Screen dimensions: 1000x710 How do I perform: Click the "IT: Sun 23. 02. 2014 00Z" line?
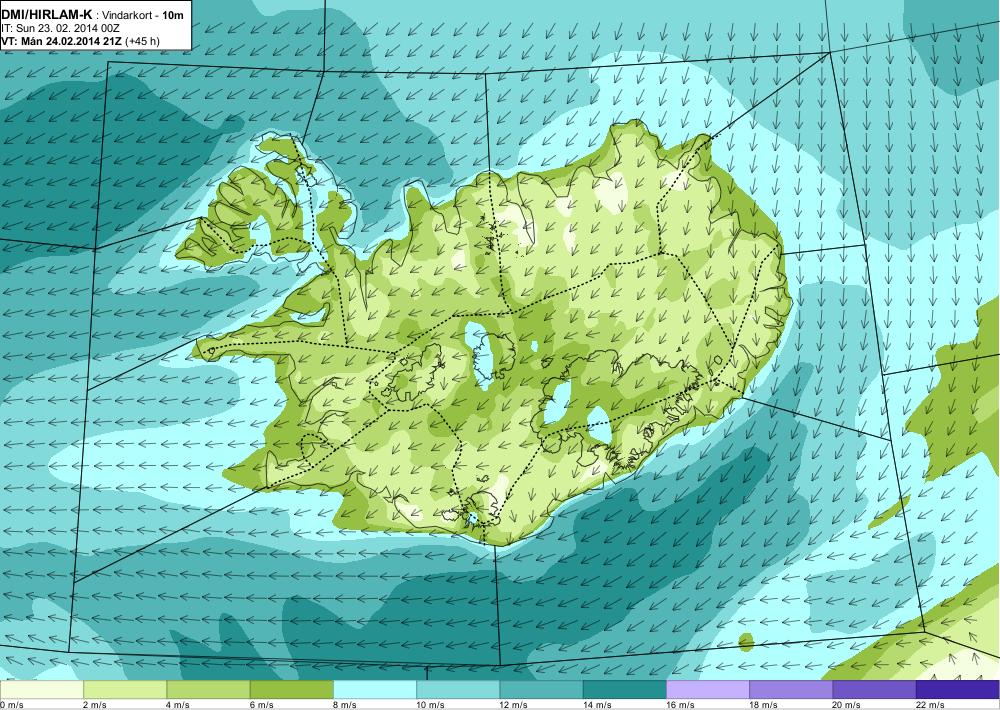tap(61, 28)
